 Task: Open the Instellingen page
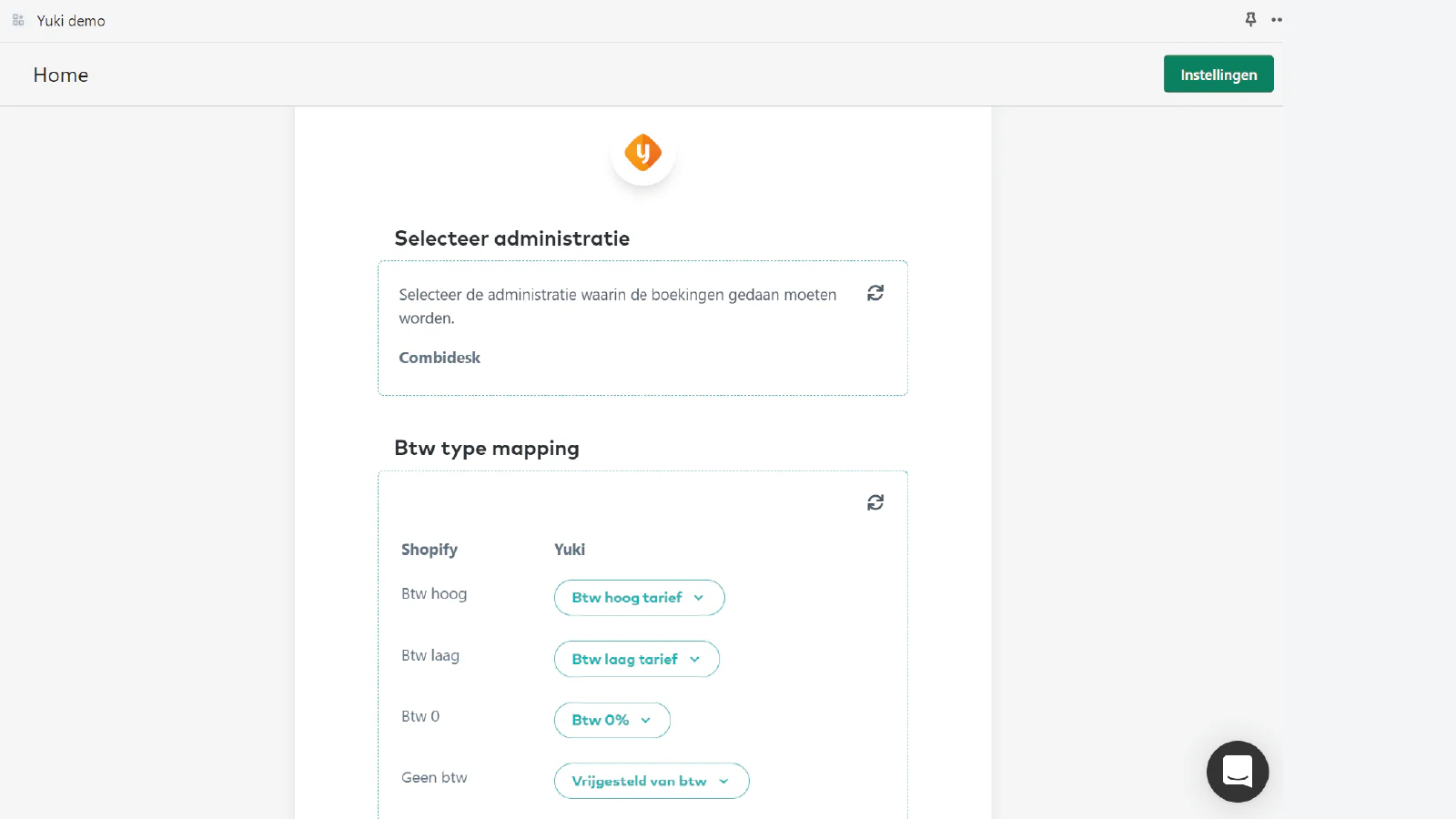(1218, 75)
